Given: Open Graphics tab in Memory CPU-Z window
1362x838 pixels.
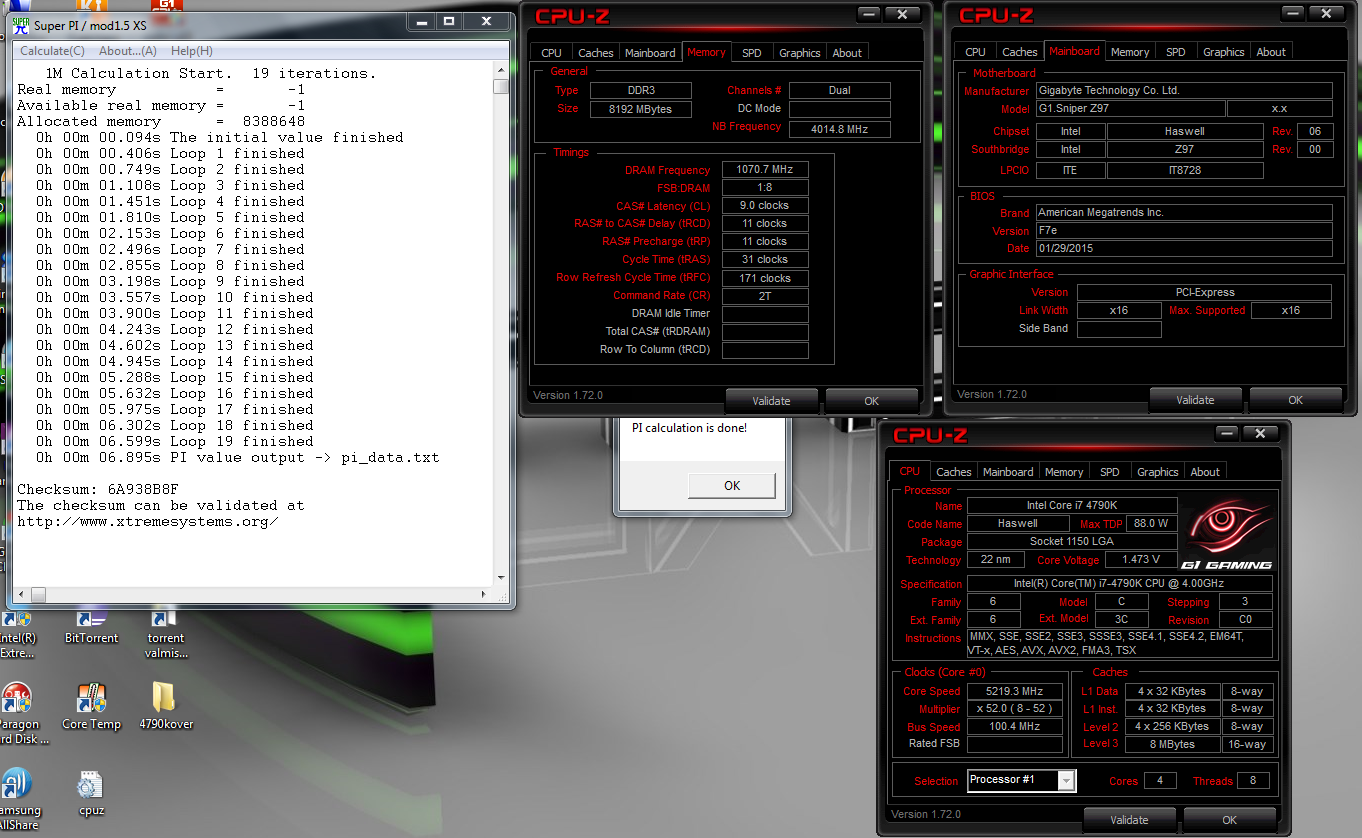Looking at the screenshot, I should pyautogui.click(x=799, y=52).
